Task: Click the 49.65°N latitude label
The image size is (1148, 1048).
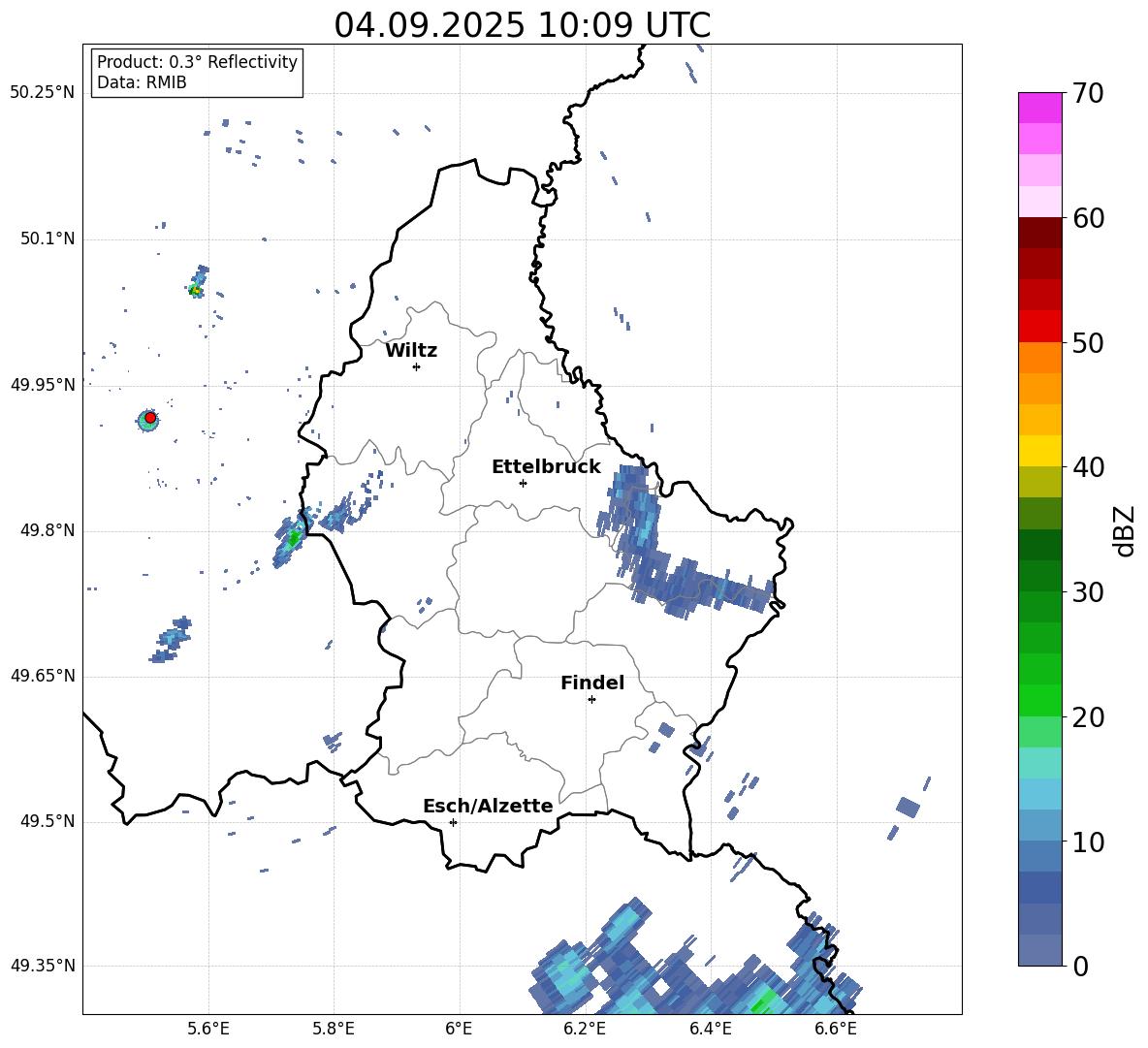Action: 42,676
